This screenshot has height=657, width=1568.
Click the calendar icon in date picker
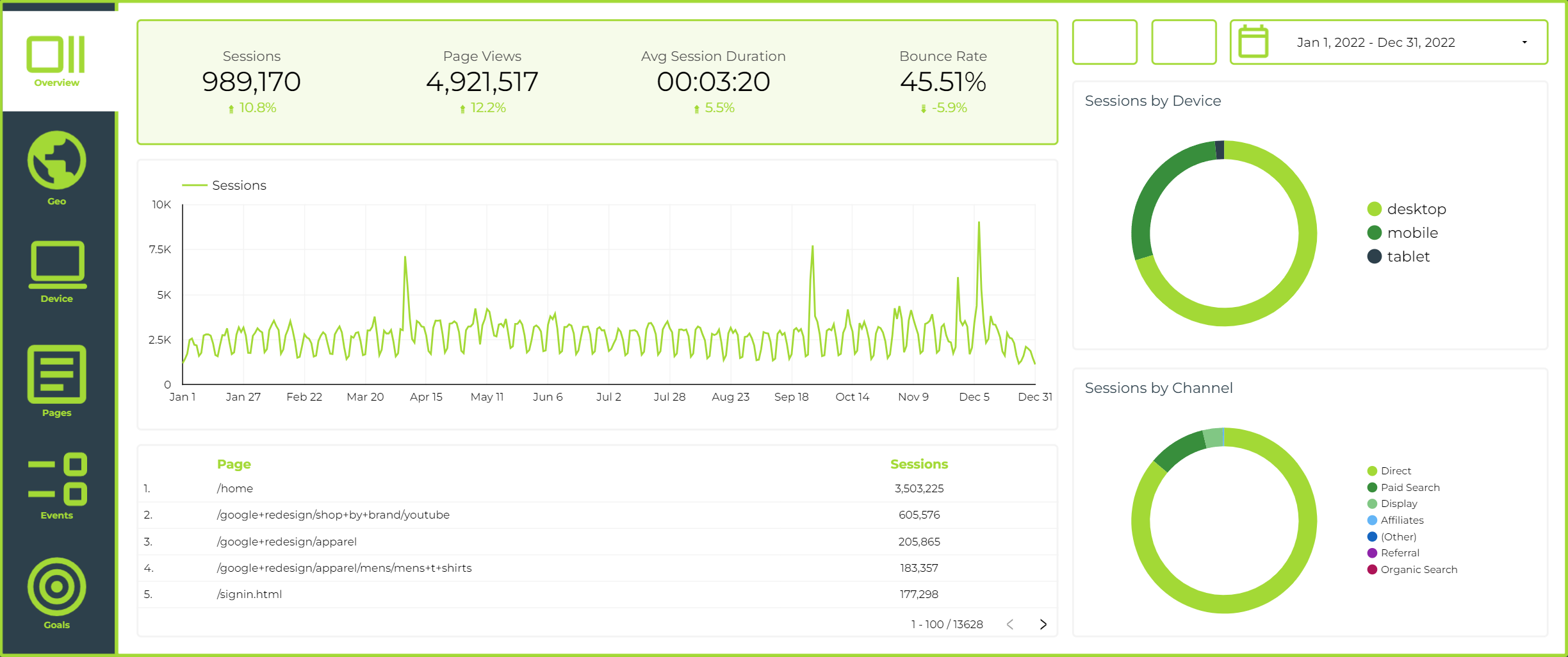click(x=1253, y=42)
